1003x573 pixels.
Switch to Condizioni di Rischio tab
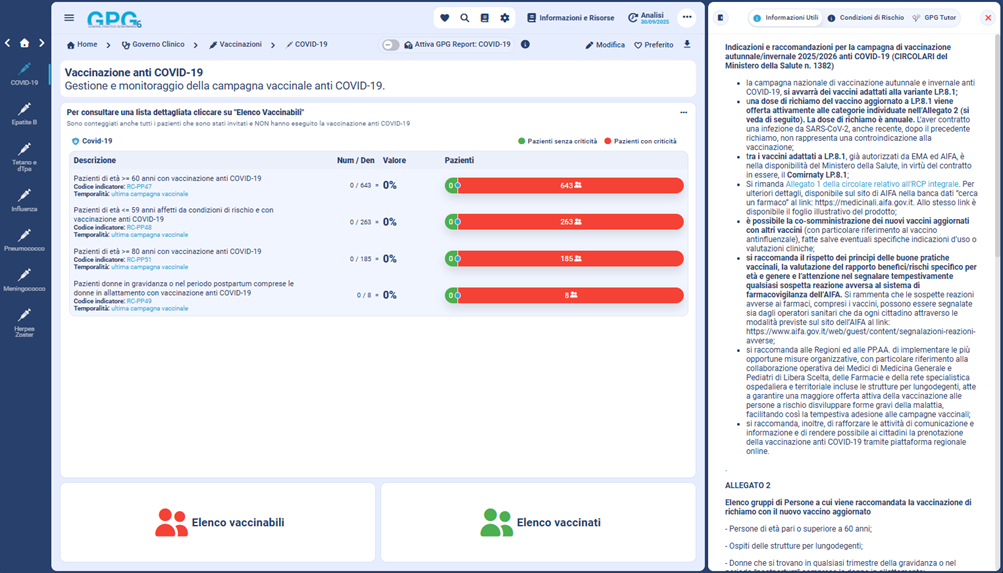[866, 18]
